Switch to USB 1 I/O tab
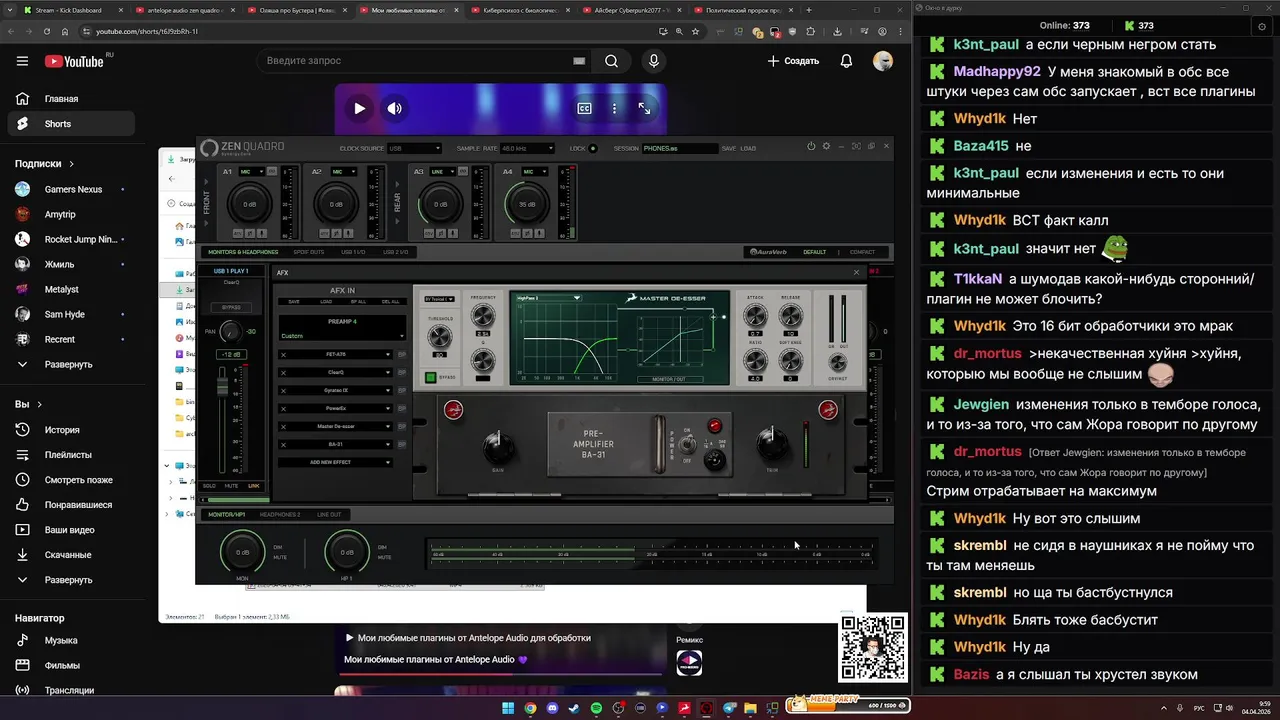The width and height of the screenshot is (1280, 720). (x=353, y=252)
